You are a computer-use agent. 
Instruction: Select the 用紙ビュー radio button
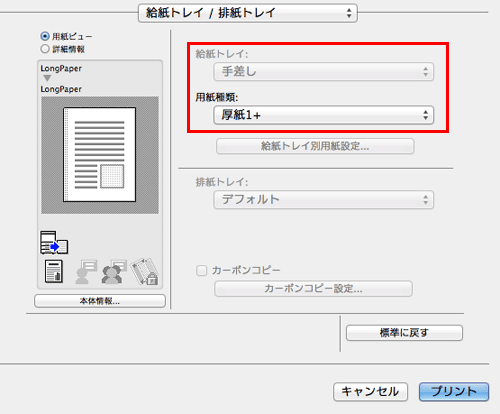coord(45,36)
